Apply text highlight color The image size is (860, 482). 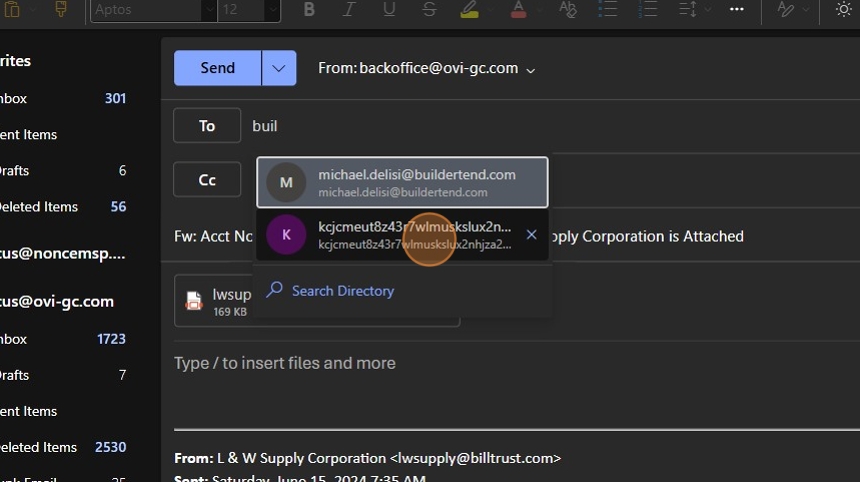tap(469, 9)
